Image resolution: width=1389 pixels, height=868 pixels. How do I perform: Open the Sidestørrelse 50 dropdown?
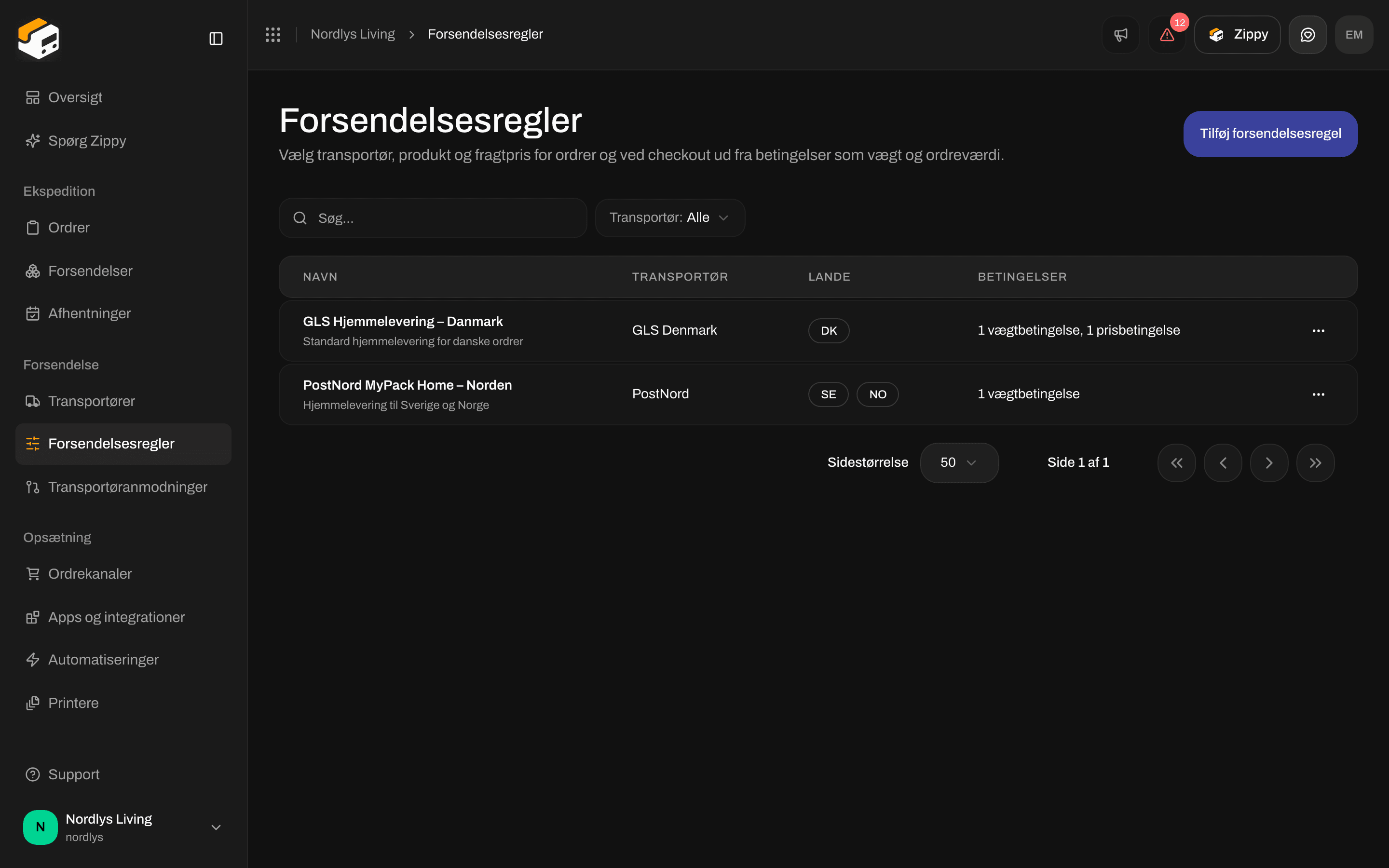click(x=959, y=463)
